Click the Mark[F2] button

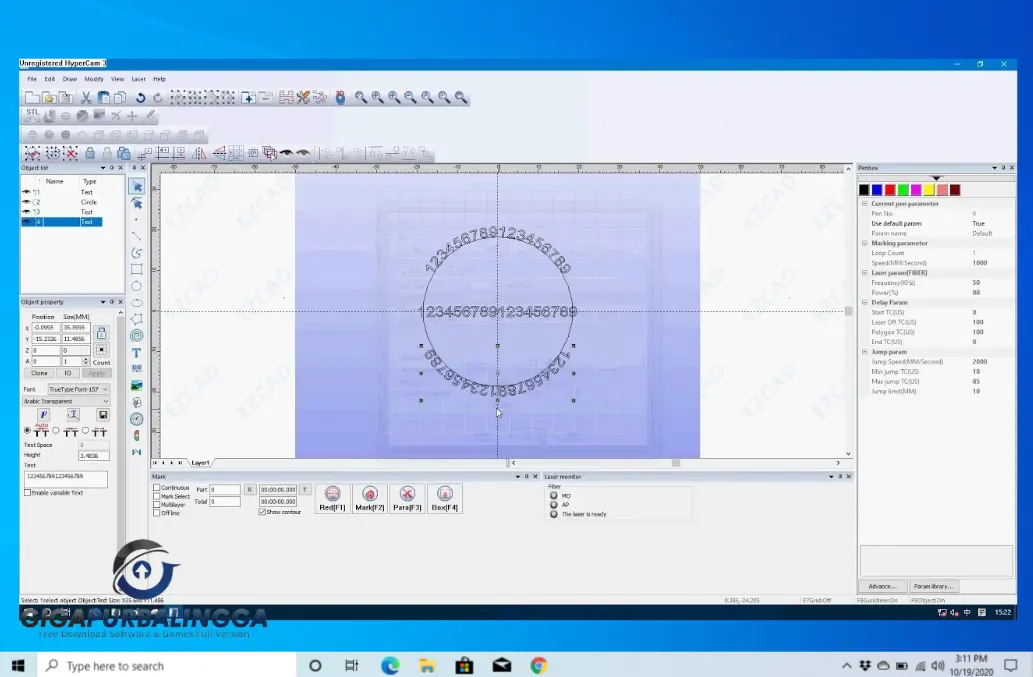370,499
